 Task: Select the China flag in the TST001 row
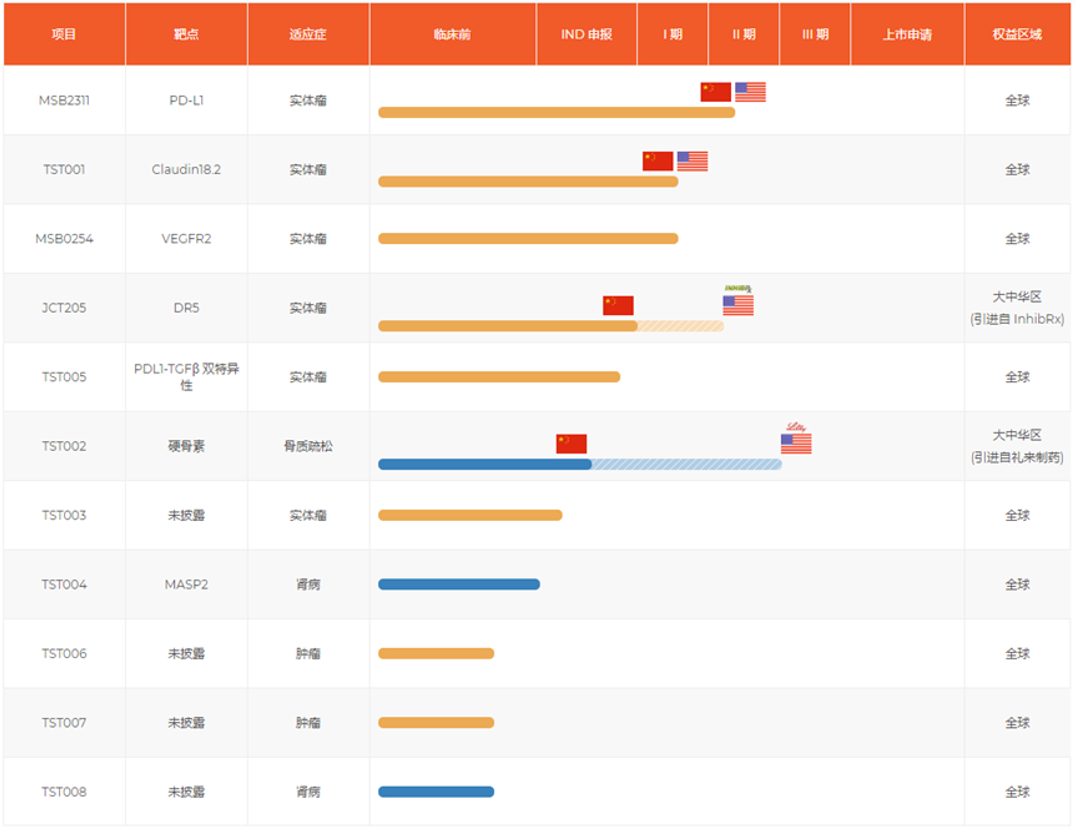point(657,161)
